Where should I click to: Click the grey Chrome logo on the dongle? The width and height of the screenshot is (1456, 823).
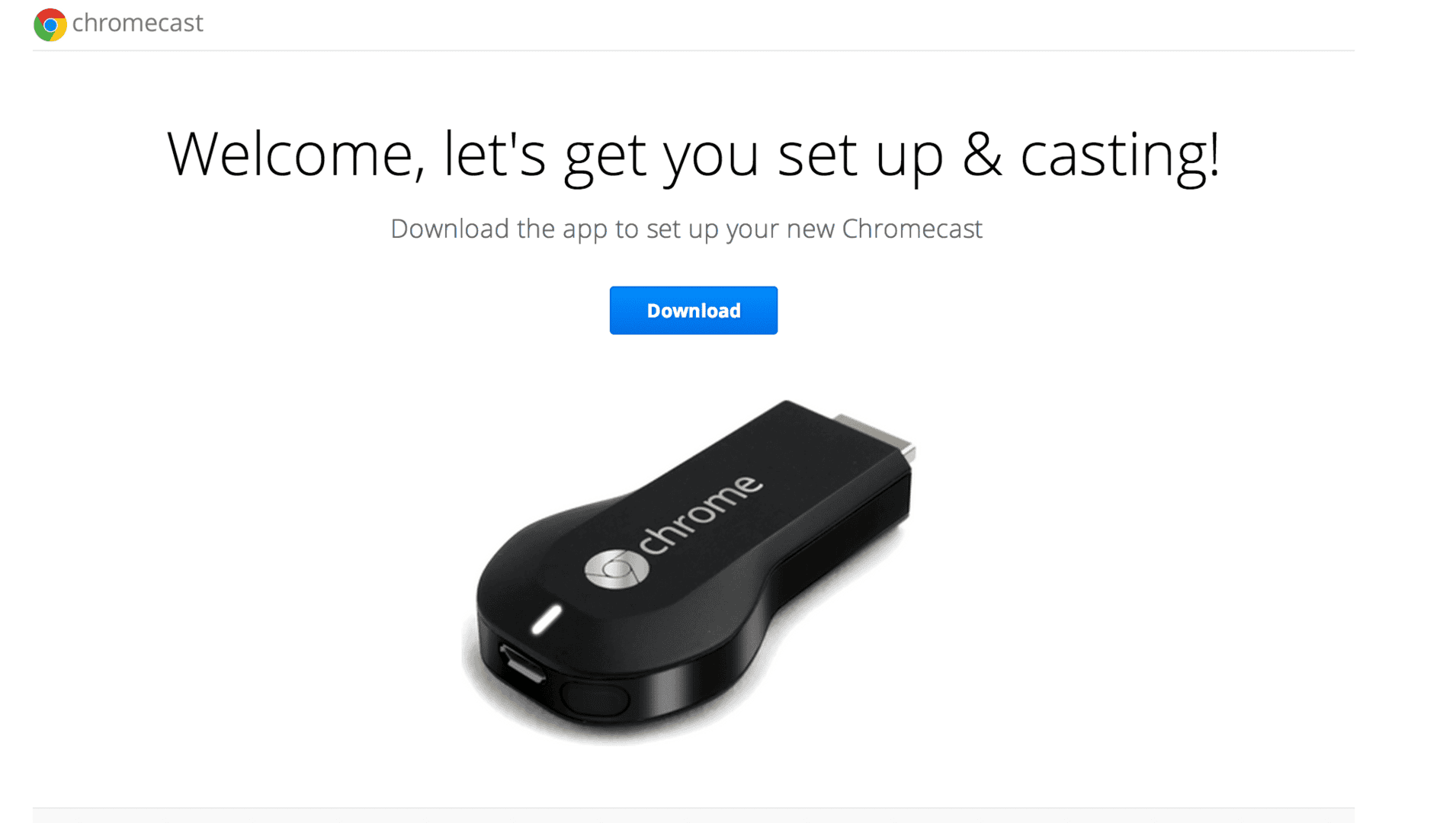[616, 568]
